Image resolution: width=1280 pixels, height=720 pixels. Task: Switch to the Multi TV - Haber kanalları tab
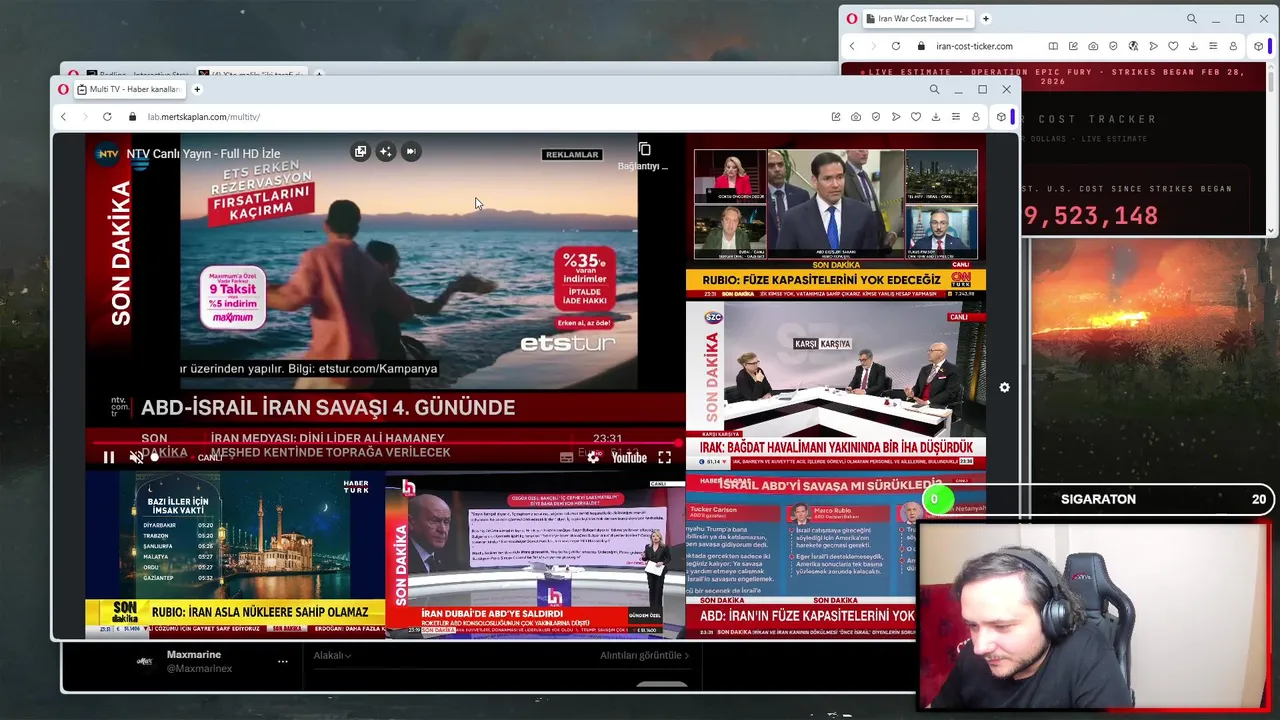(x=129, y=89)
